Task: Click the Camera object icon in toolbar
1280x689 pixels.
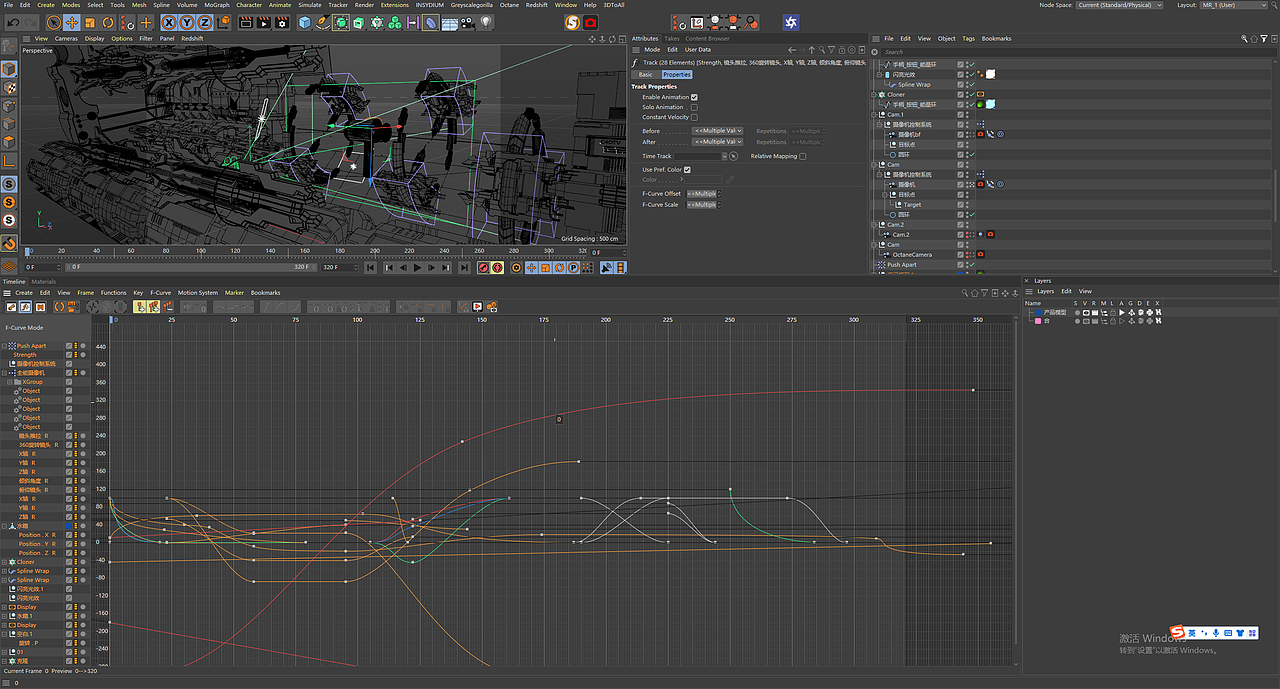Action: (468, 22)
